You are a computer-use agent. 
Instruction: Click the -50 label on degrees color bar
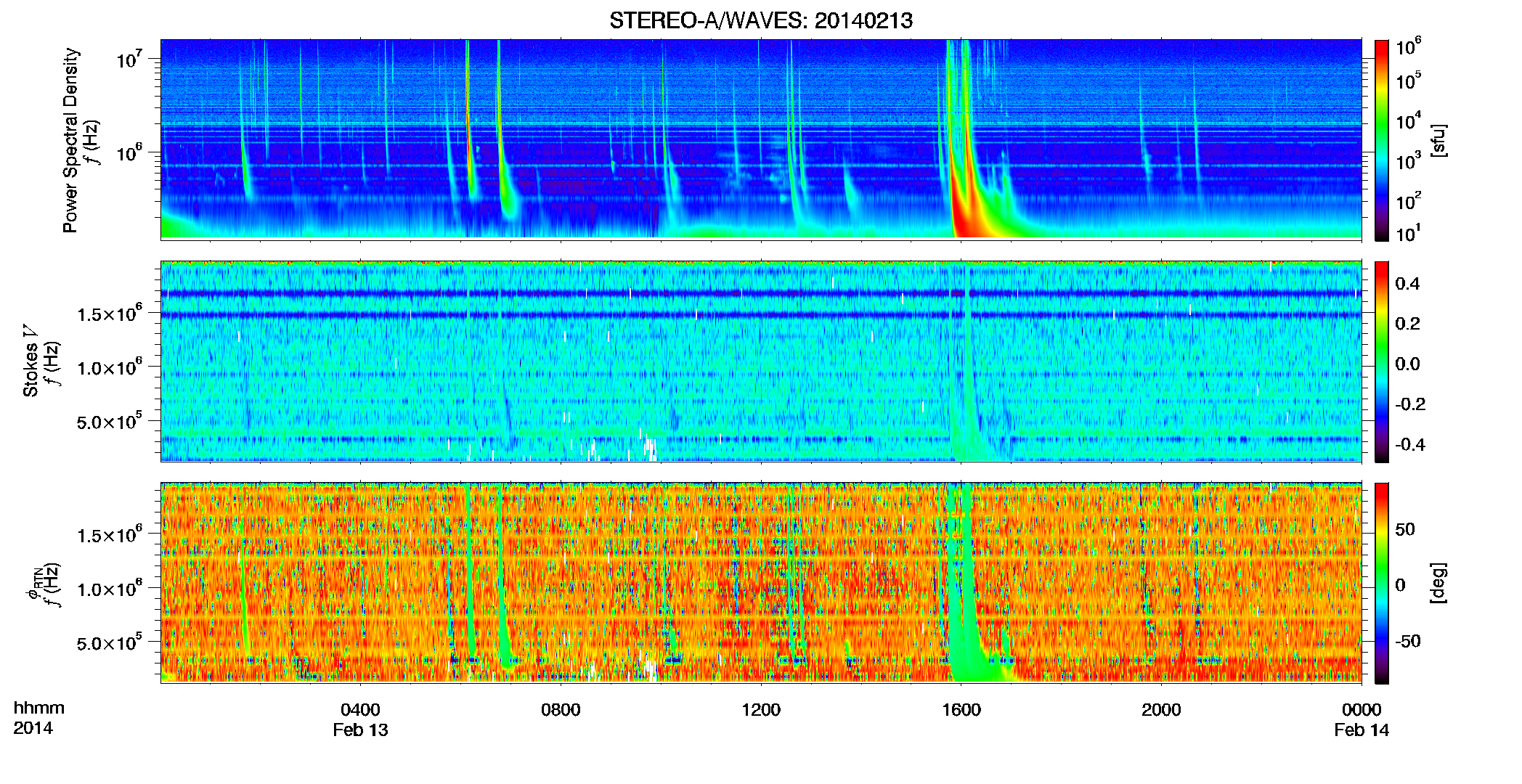pyautogui.click(x=1408, y=641)
